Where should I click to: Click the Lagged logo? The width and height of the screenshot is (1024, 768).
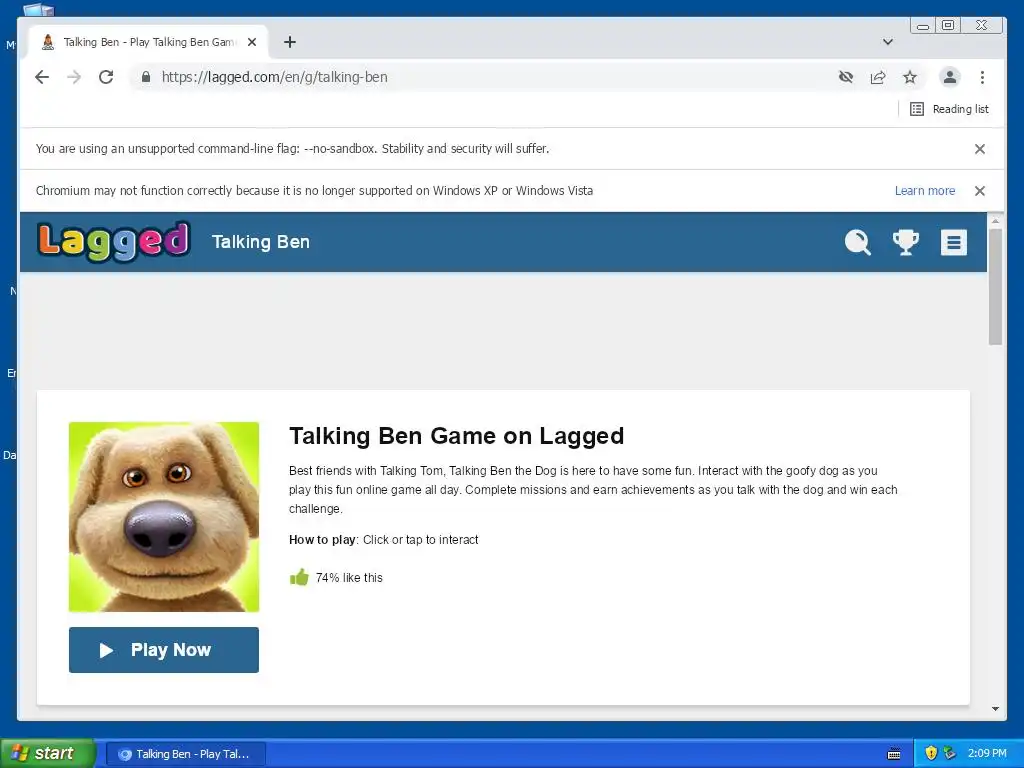[114, 242]
